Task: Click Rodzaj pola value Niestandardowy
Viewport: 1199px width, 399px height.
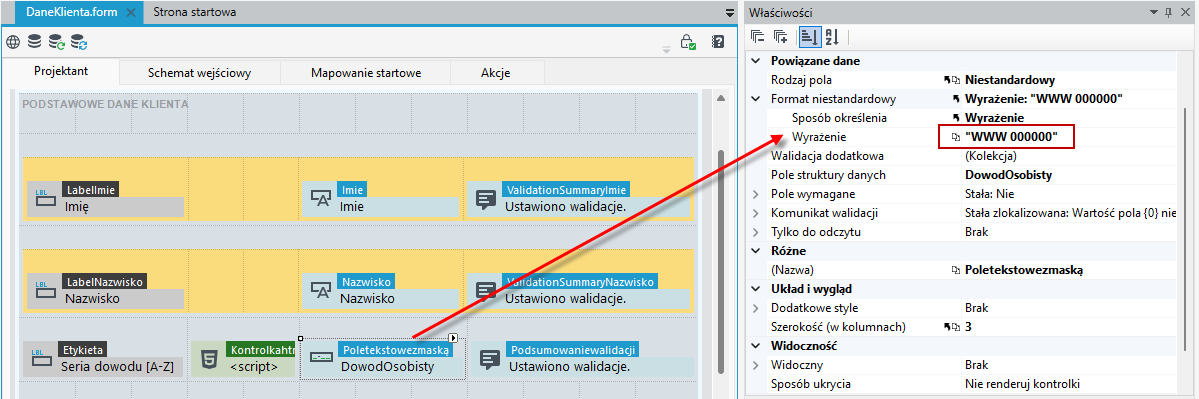Action: [x=1009, y=79]
